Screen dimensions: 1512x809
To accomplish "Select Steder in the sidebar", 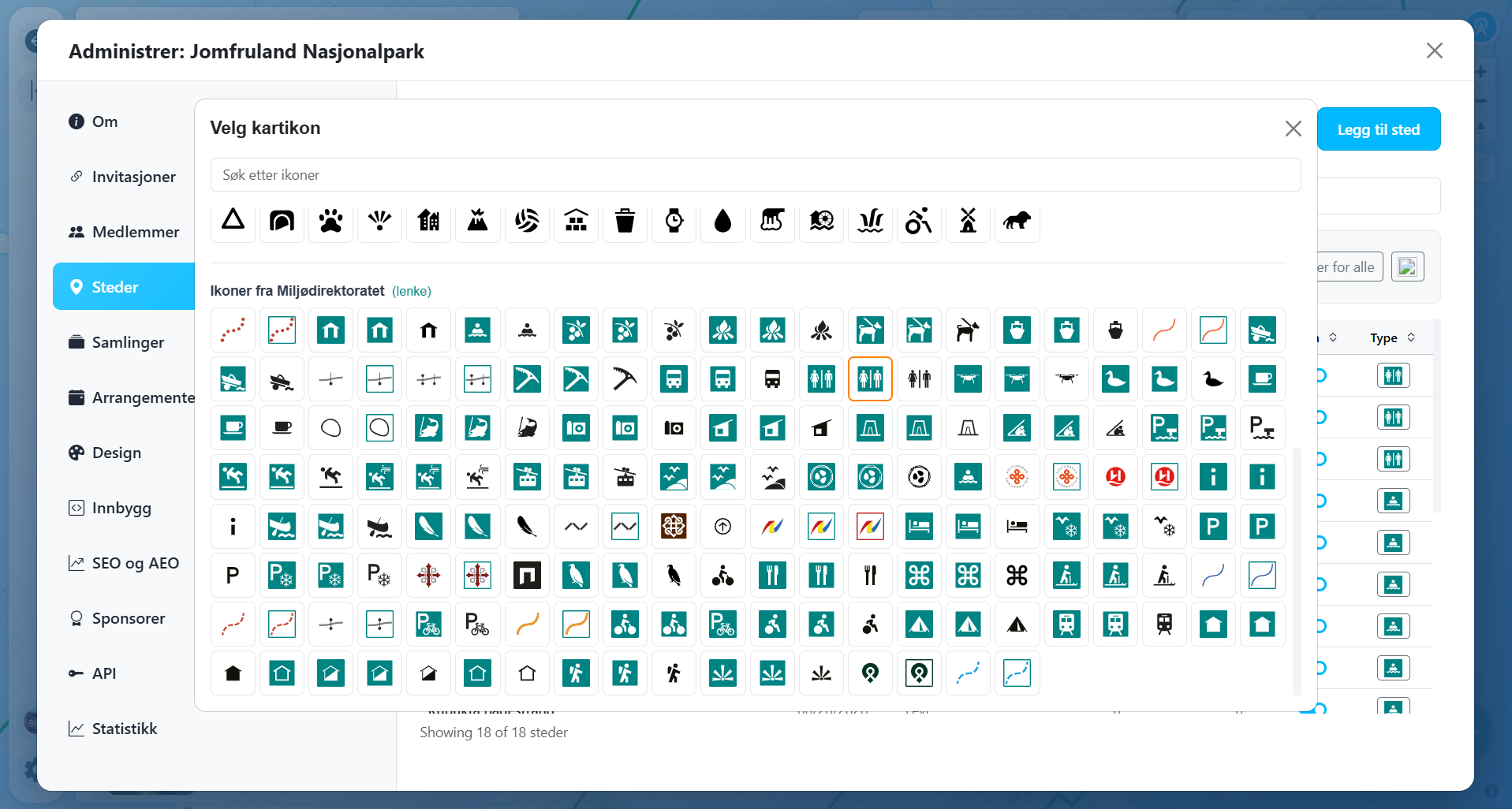I will 124,287.
